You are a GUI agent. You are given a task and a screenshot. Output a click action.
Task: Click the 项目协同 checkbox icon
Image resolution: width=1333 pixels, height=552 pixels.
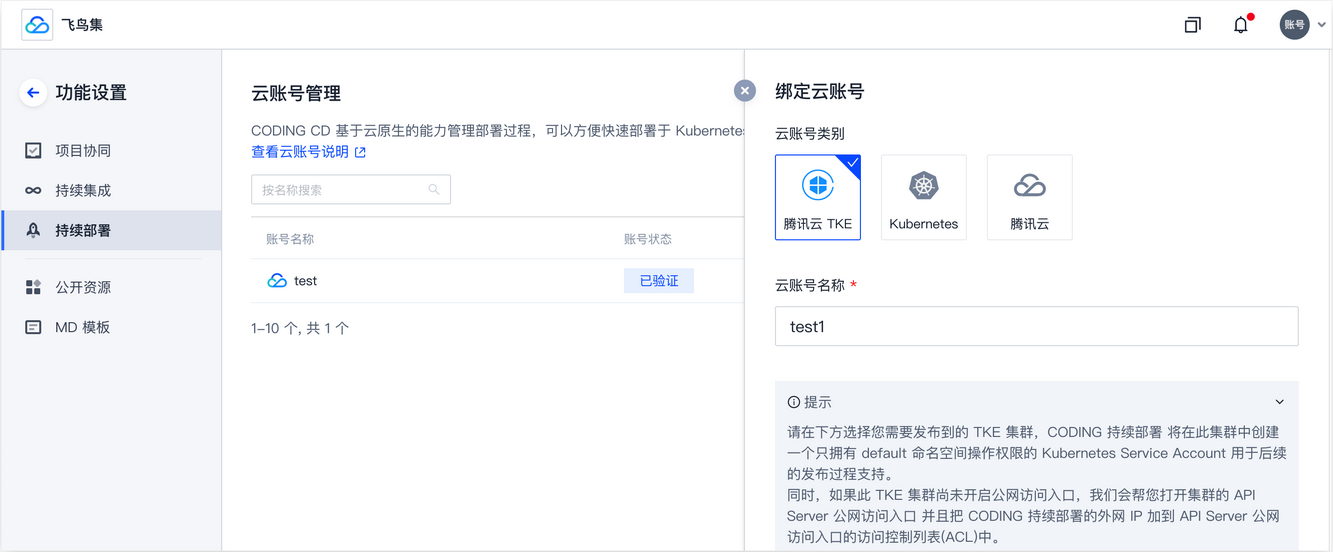(x=33, y=151)
